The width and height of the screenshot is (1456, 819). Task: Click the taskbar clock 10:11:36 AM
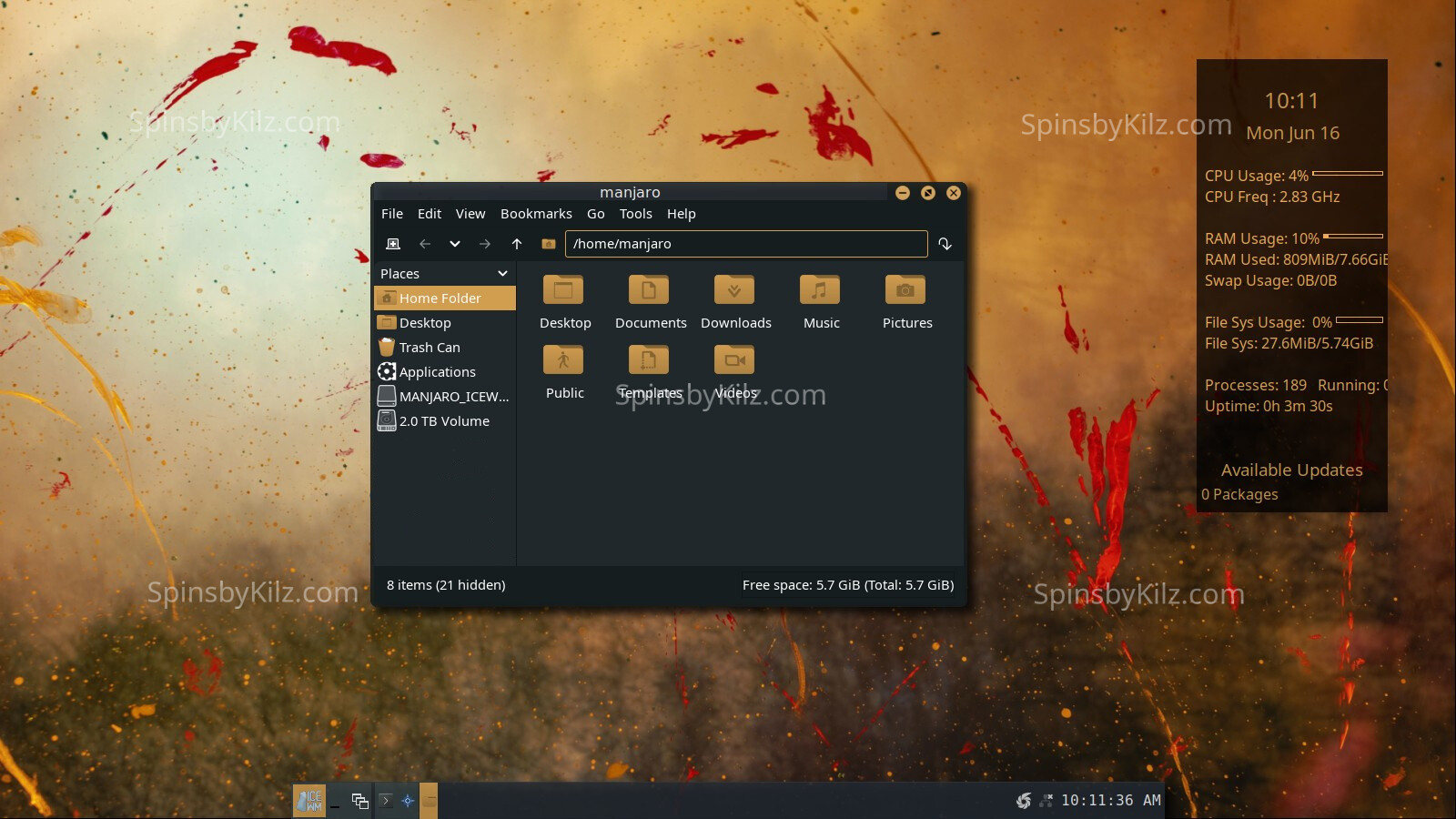[x=1111, y=801]
